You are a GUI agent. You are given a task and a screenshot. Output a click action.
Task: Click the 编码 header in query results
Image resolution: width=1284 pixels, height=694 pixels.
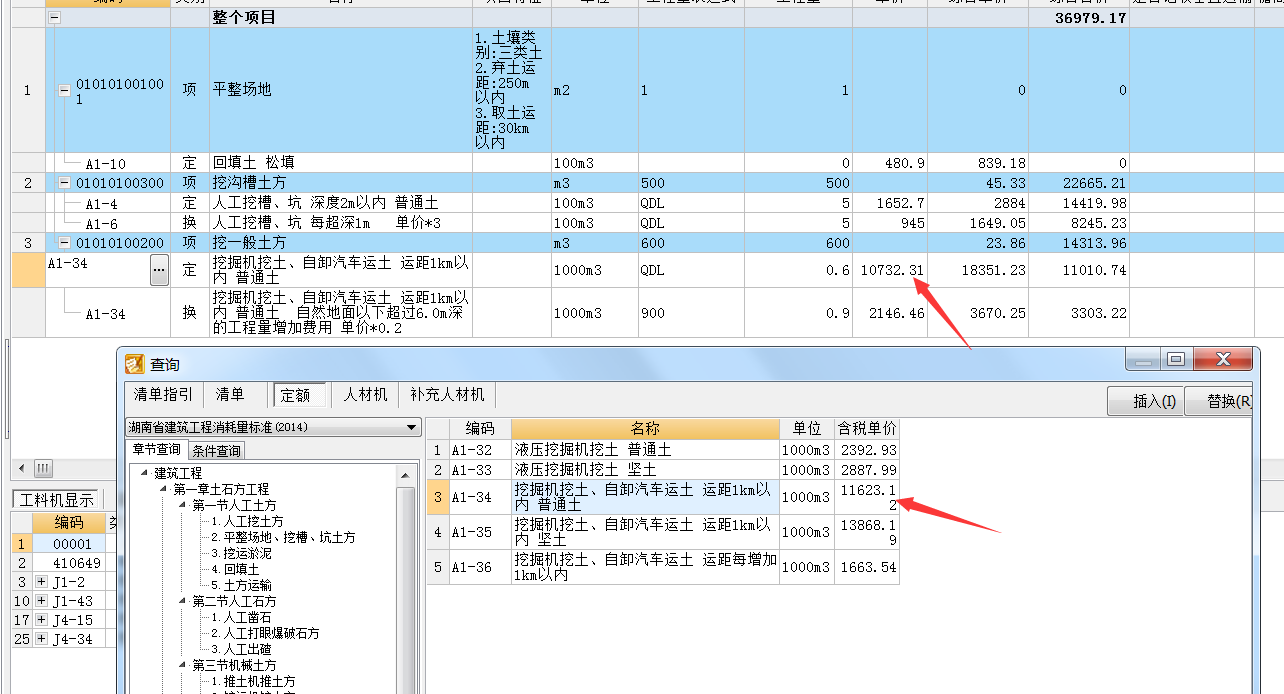pyautogui.click(x=480, y=429)
